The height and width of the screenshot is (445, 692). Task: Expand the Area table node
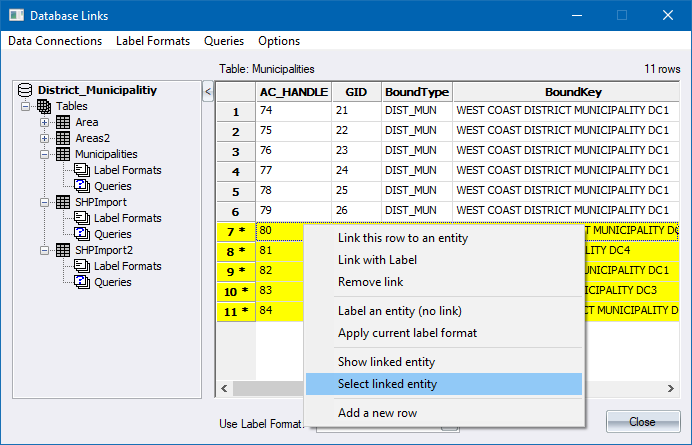tap(45, 122)
